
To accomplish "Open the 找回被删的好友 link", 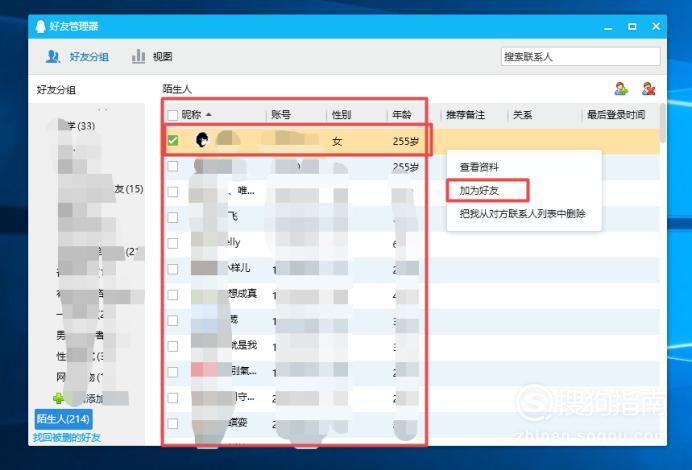I will tap(67, 438).
